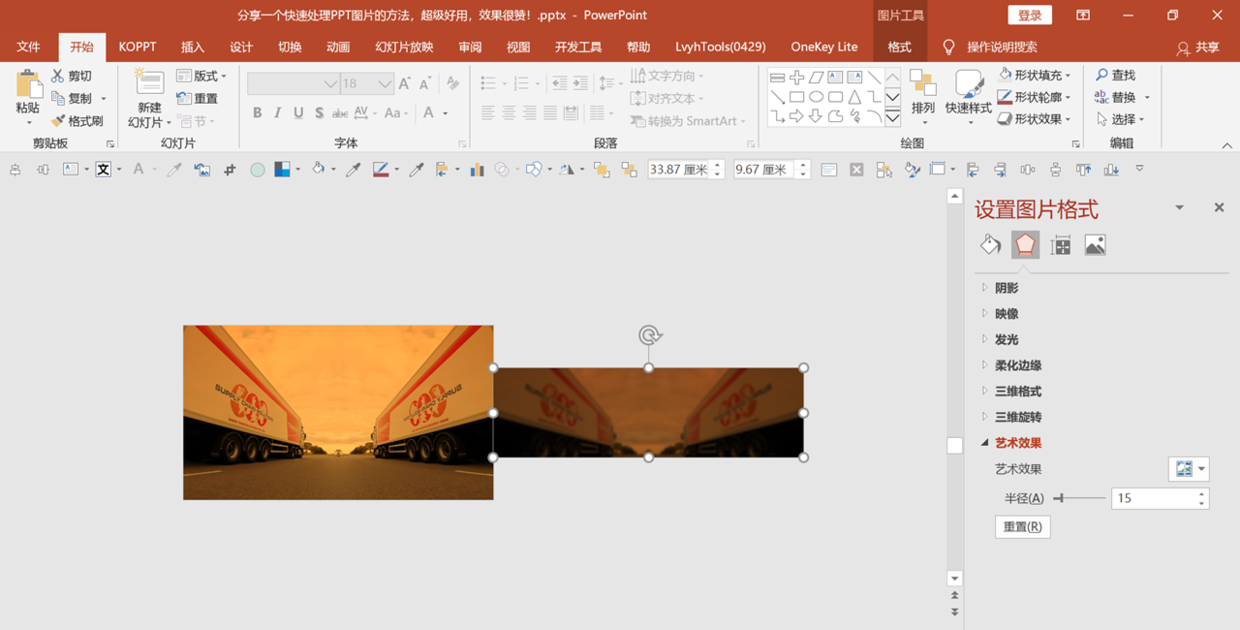Open the Size & Properties pane tab

coord(1061,245)
